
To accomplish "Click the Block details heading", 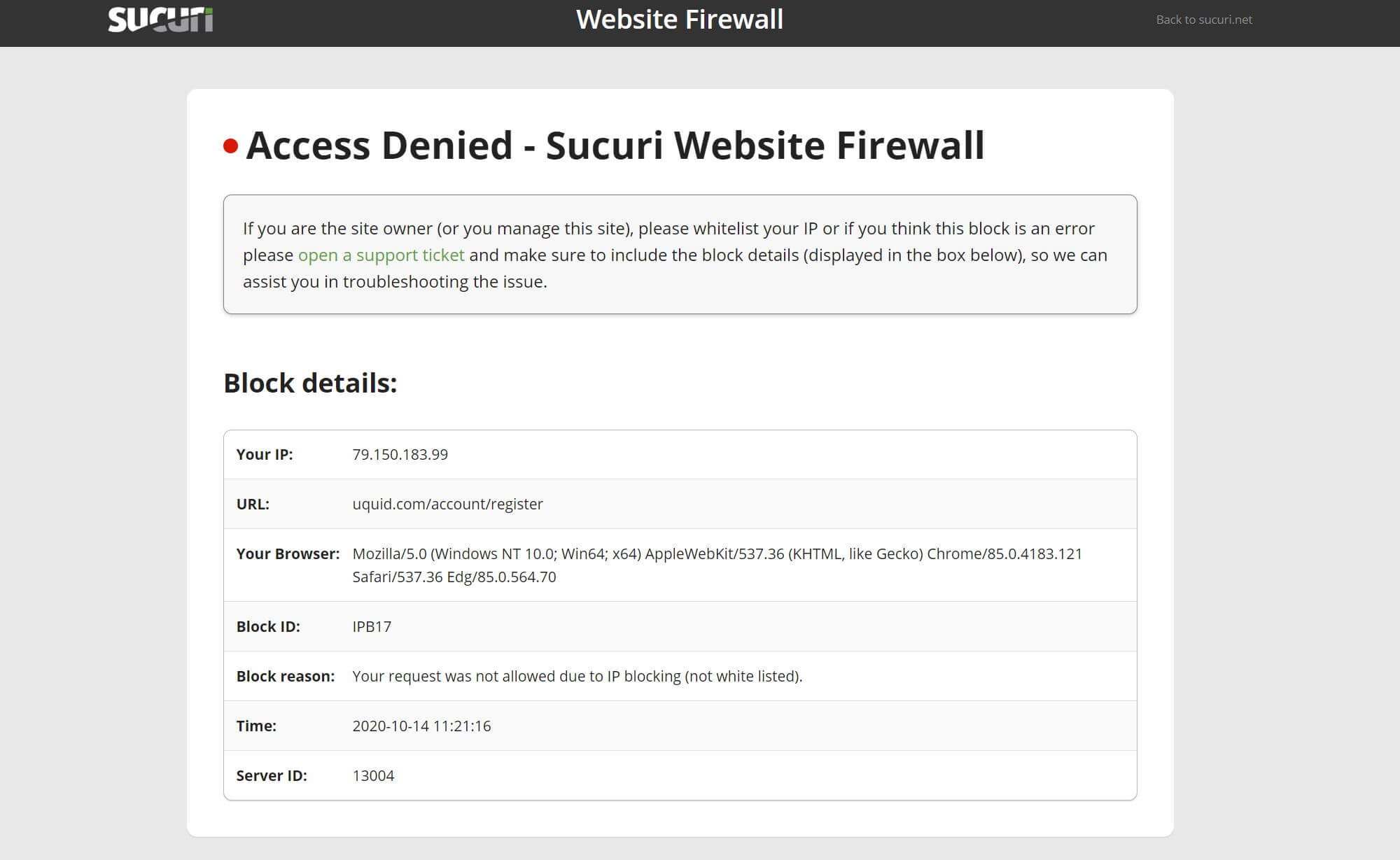I will click(310, 383).
